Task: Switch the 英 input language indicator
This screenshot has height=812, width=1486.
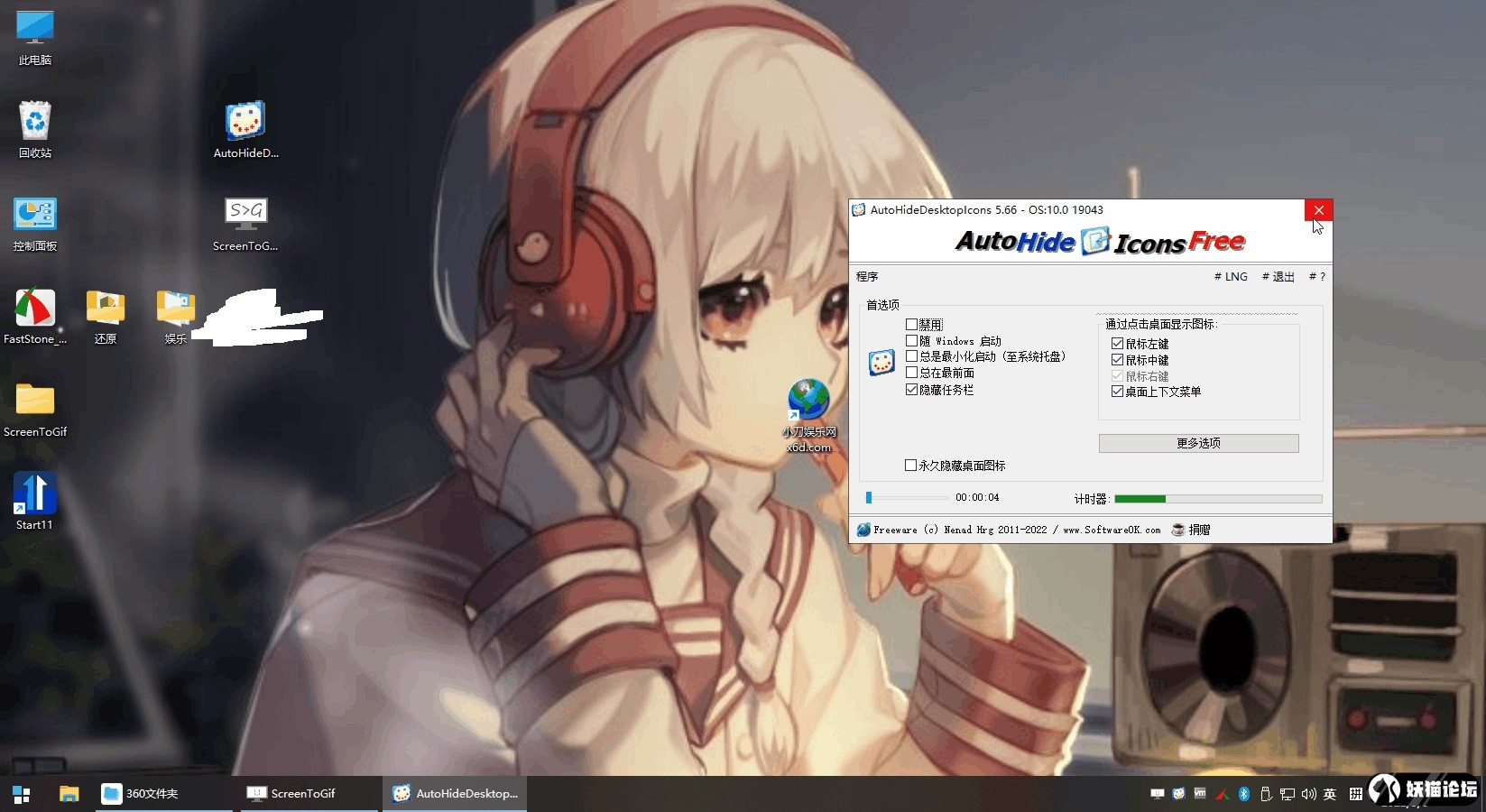Action: pos(1330,794)
